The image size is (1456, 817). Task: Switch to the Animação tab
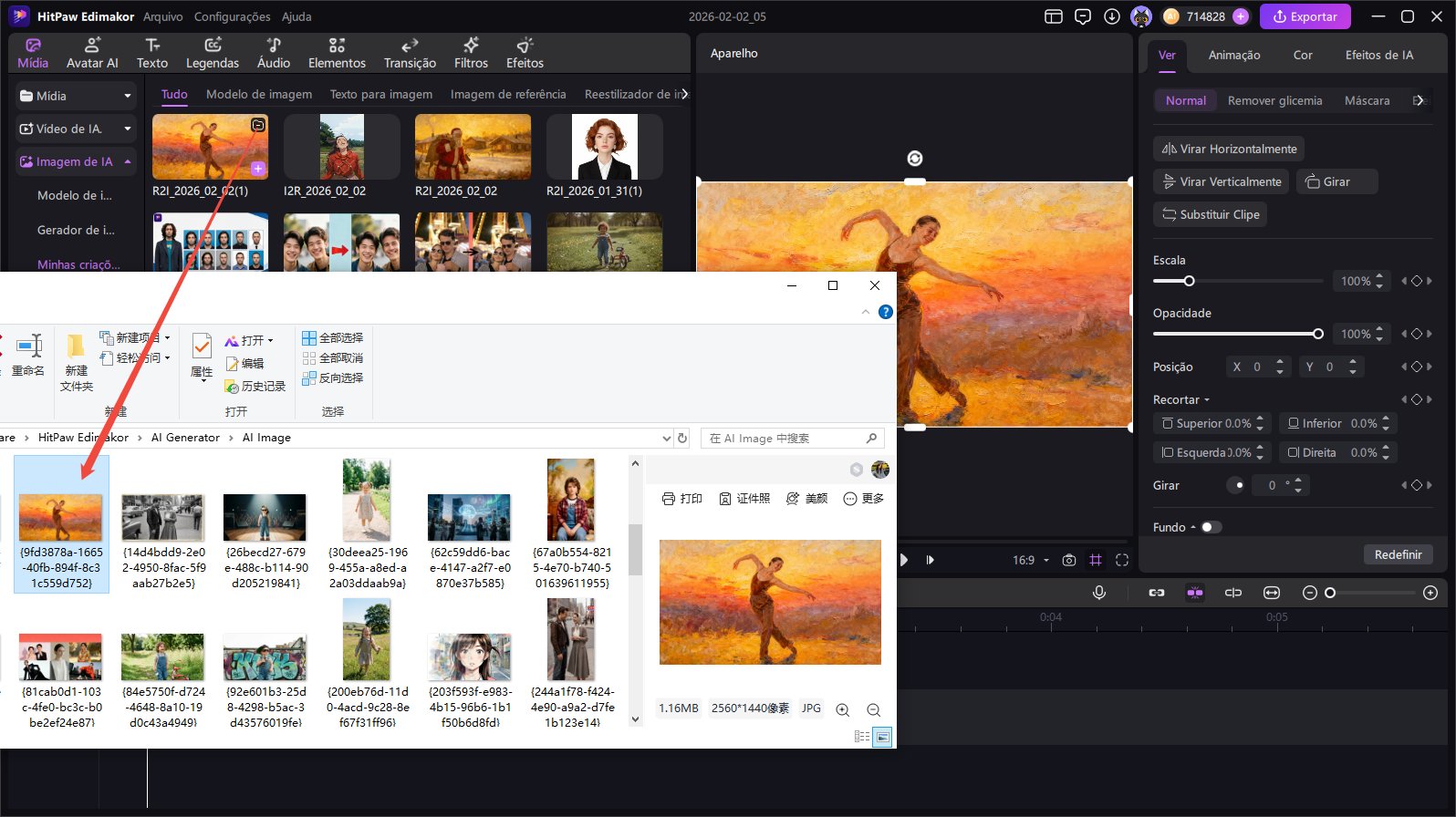point(1233,55)
